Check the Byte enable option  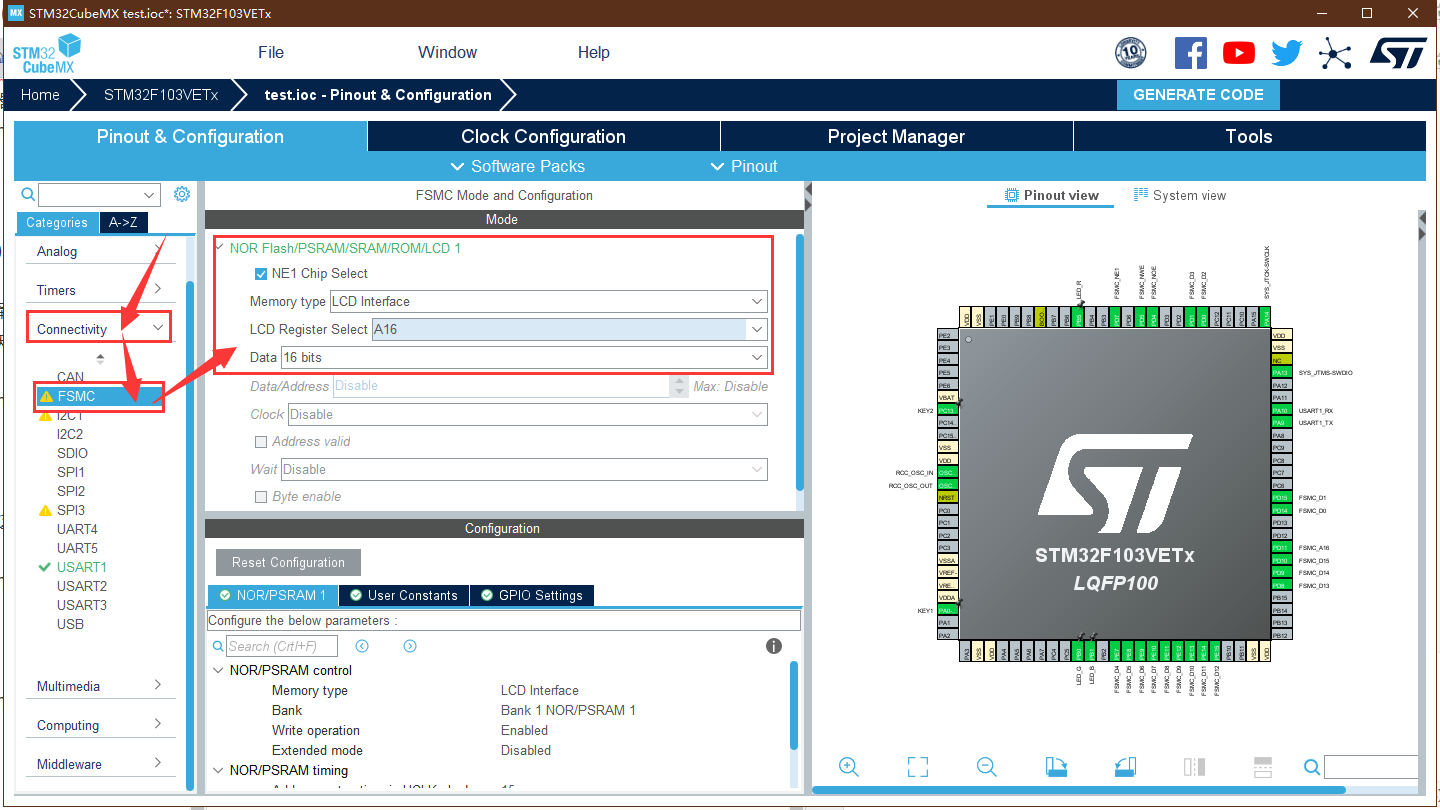click(x=261, y=496)
